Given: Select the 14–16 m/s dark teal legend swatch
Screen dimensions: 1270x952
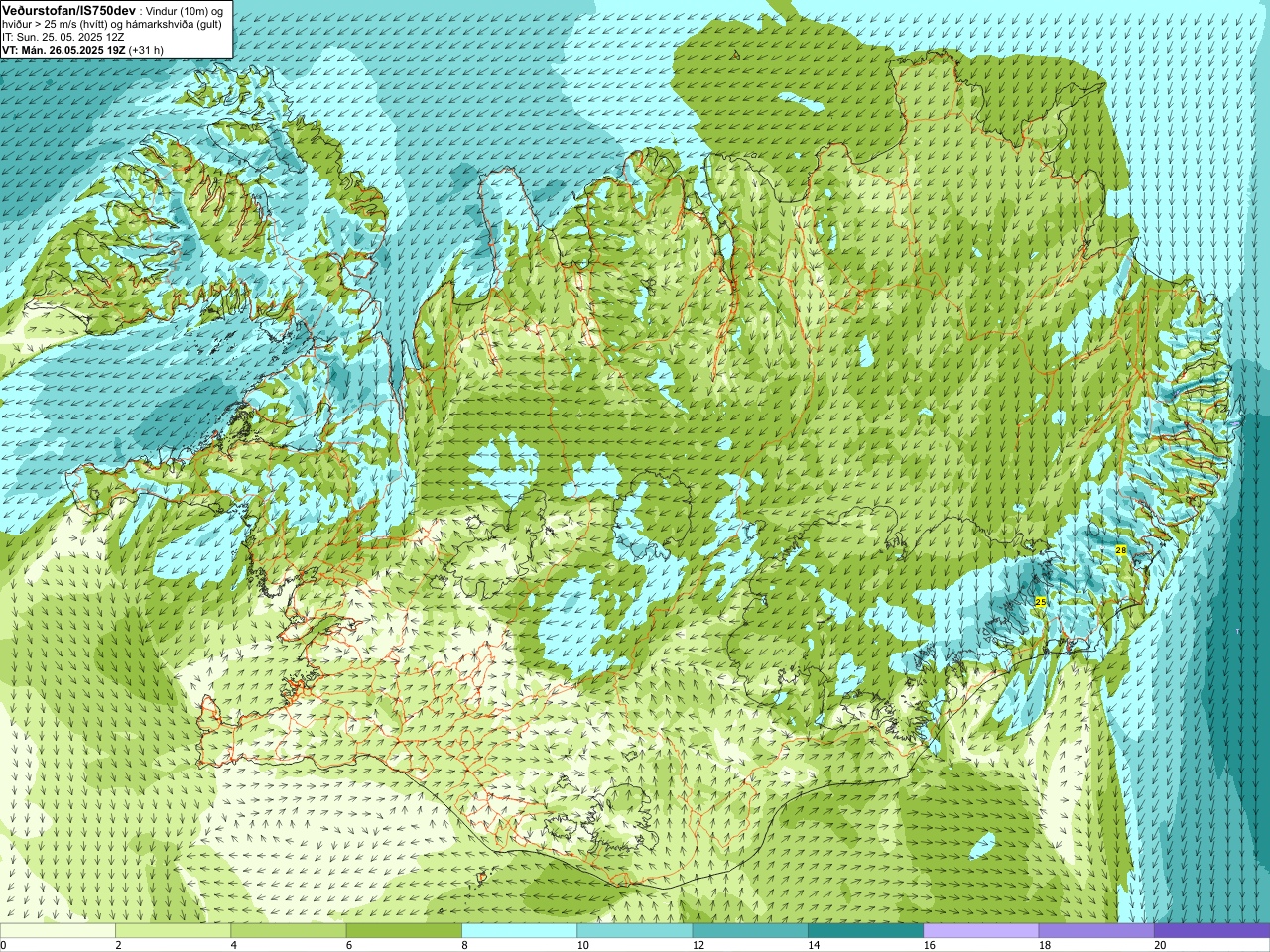Looking at the screenshot, I should tap(865, 931).
